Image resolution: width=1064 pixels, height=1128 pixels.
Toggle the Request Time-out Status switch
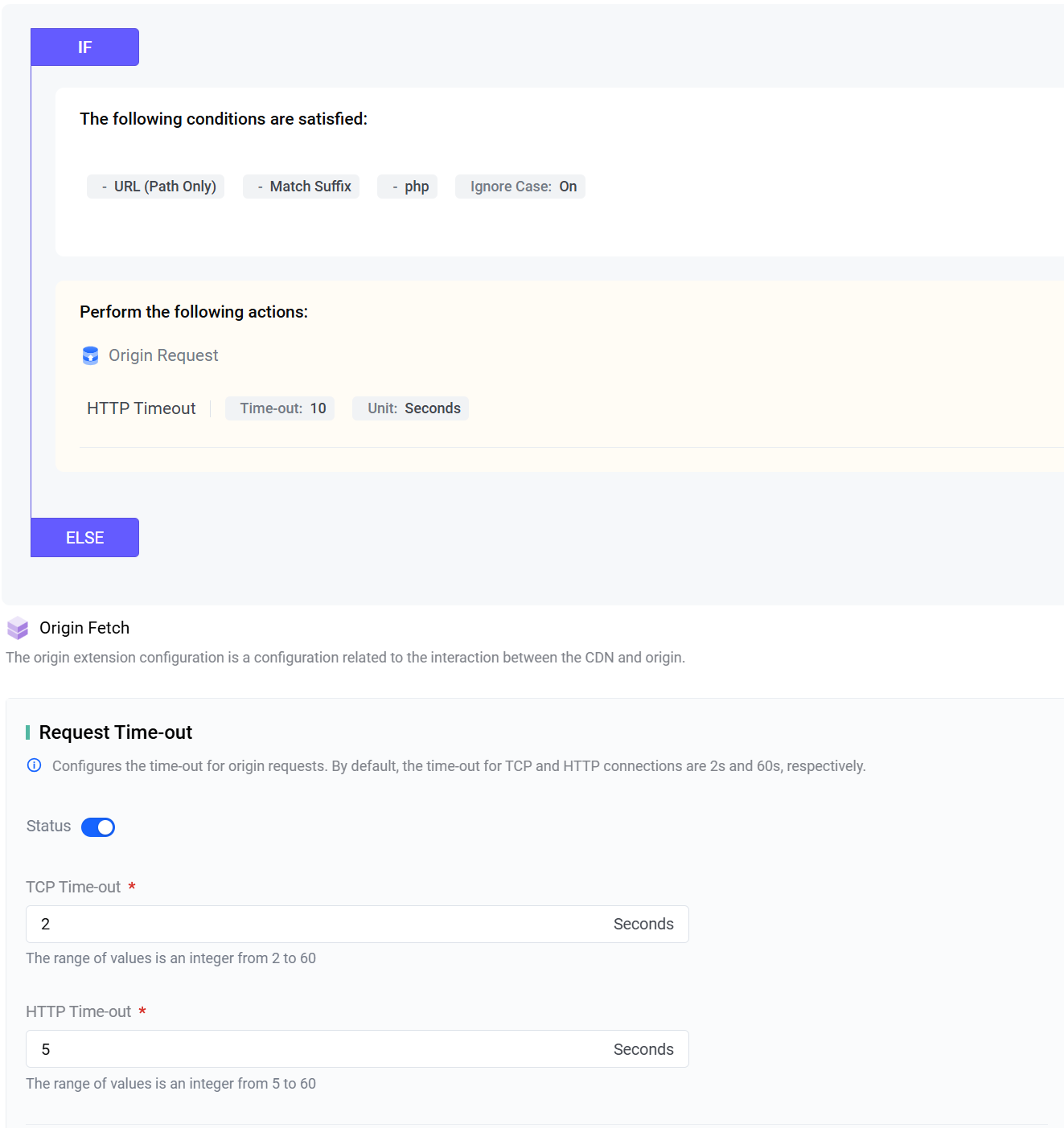pos(98,827)
